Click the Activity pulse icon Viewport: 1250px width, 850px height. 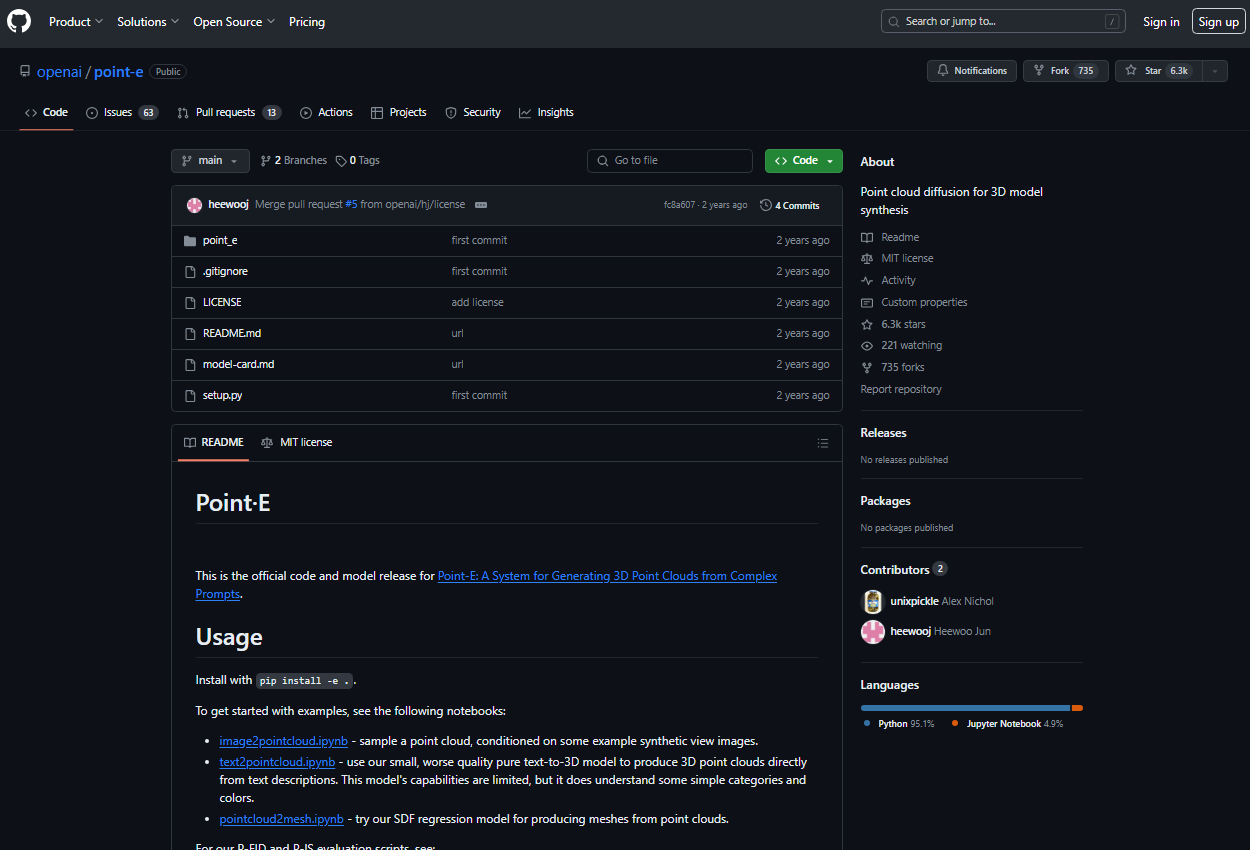point(867,280)
